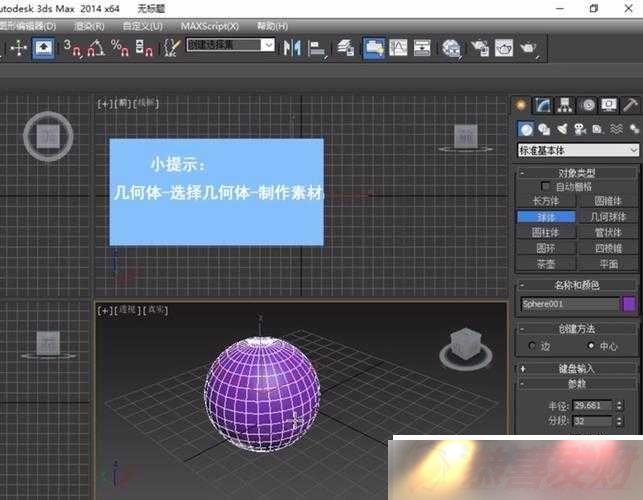Select the Shapes category icon
The height and width of the screenshot is (500, 643).
coord(544,129)
